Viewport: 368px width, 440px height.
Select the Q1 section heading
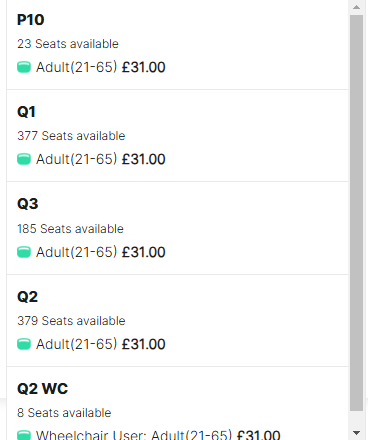[26, 112]
